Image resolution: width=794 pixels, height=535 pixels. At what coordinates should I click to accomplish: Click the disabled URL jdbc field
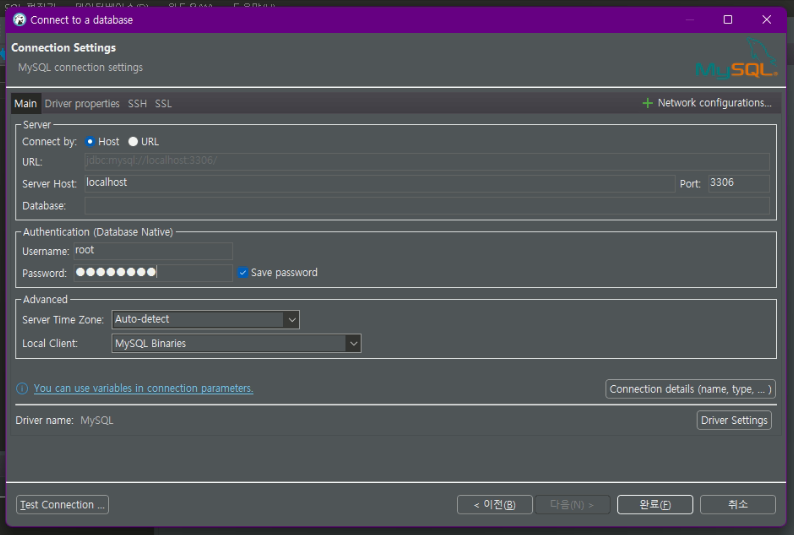click(x=427, y=161)
